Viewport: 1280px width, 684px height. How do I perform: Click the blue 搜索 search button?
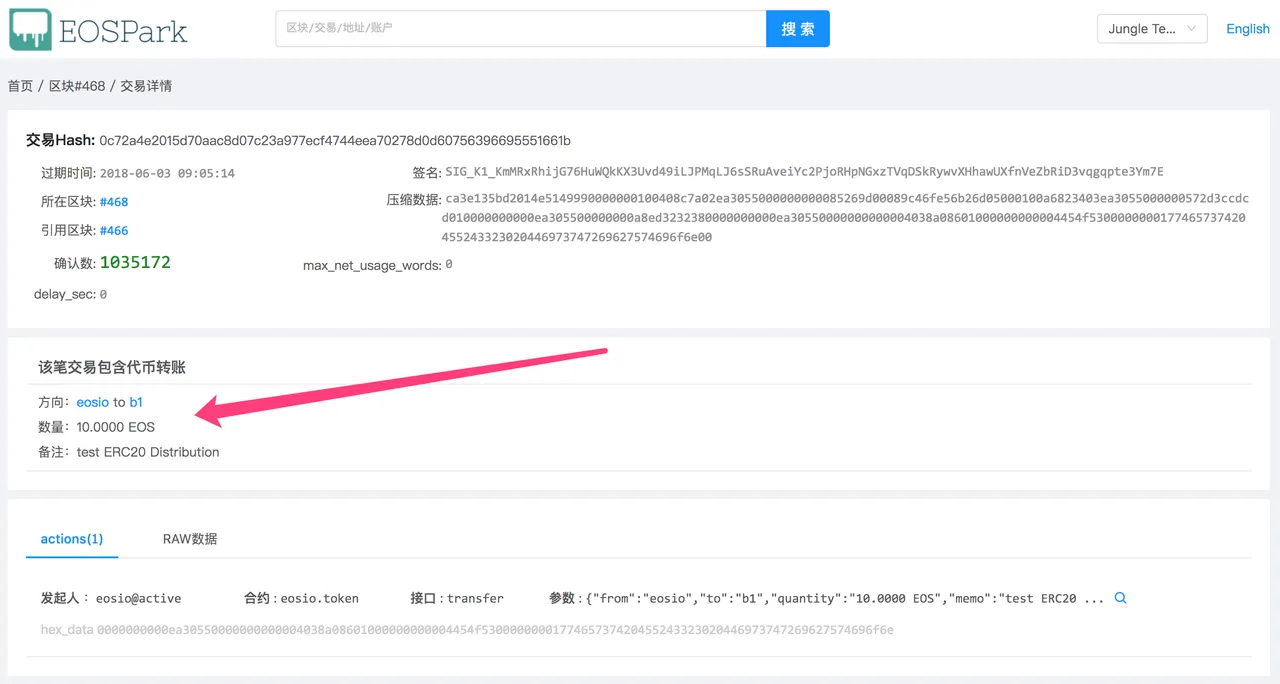798,28
